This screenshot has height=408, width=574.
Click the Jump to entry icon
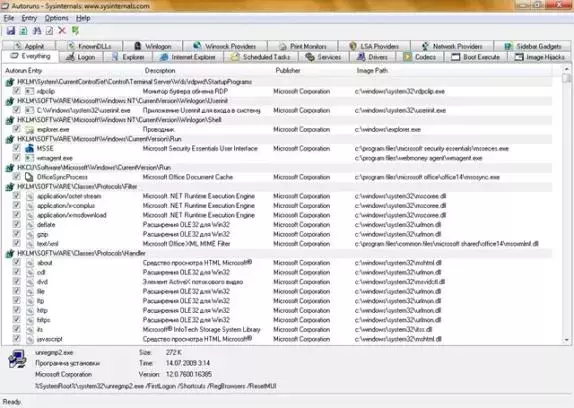pos(75,31)
